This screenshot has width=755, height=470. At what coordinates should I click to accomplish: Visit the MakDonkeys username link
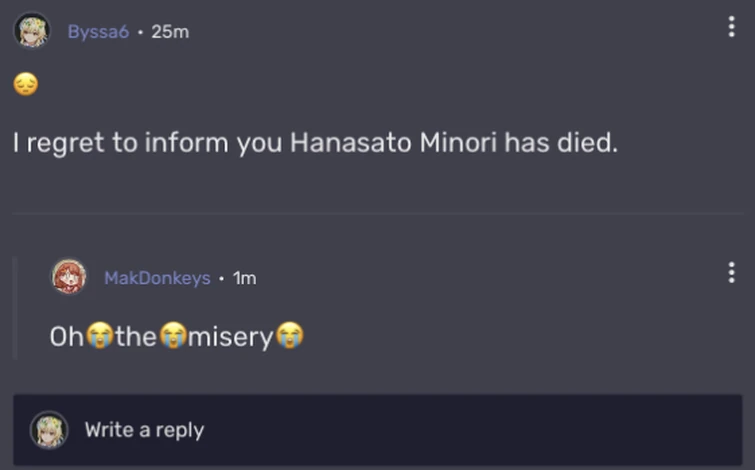coord(157,278)
